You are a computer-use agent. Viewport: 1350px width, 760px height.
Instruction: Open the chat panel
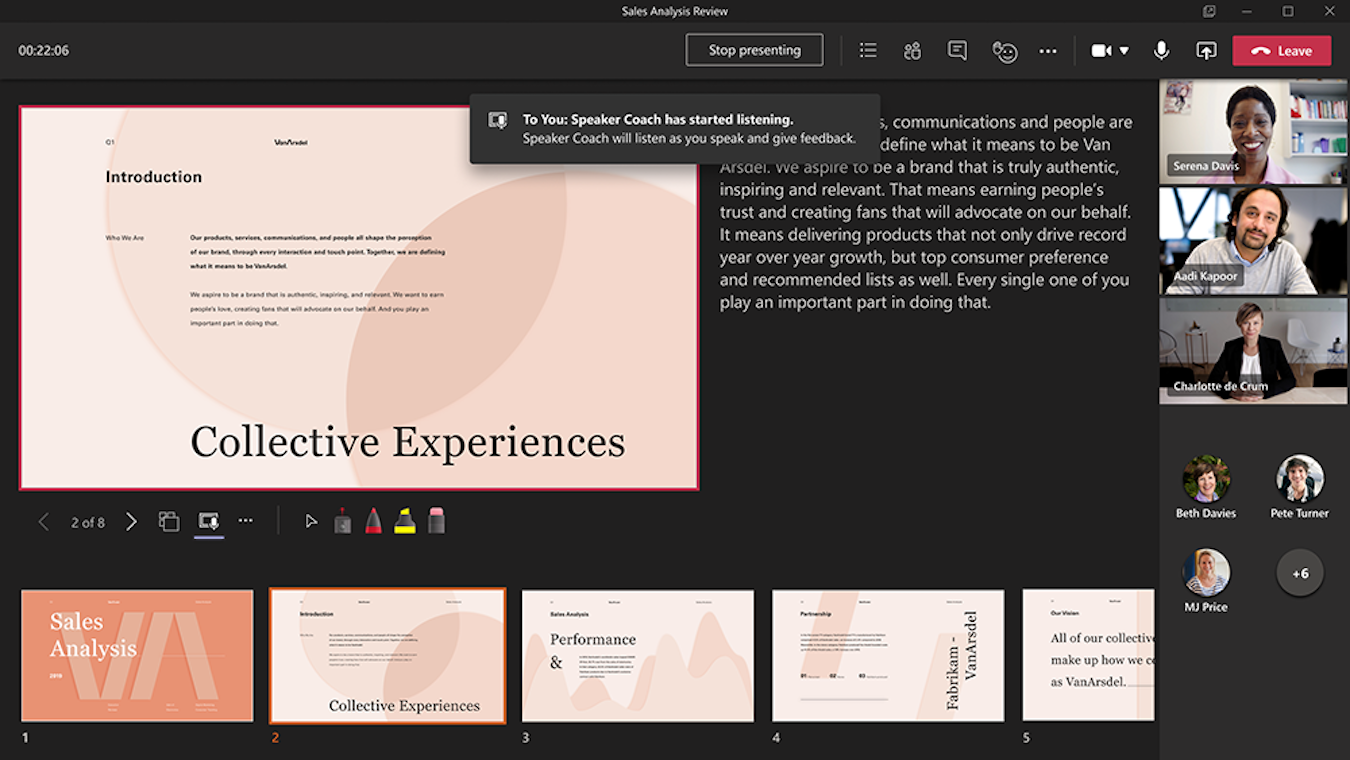click(956, 50)
